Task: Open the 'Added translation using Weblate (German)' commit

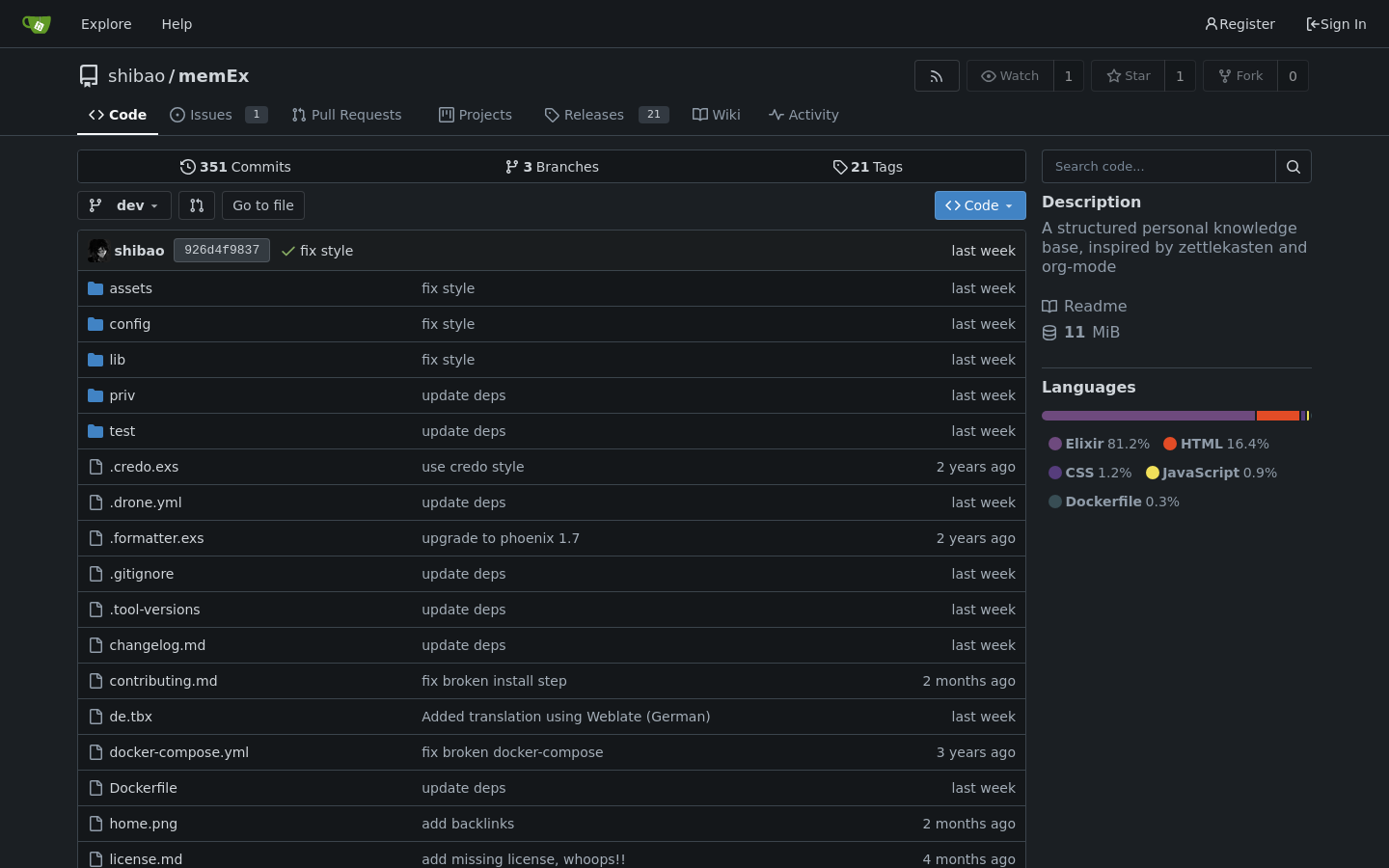Action: (x=566, y=717)
